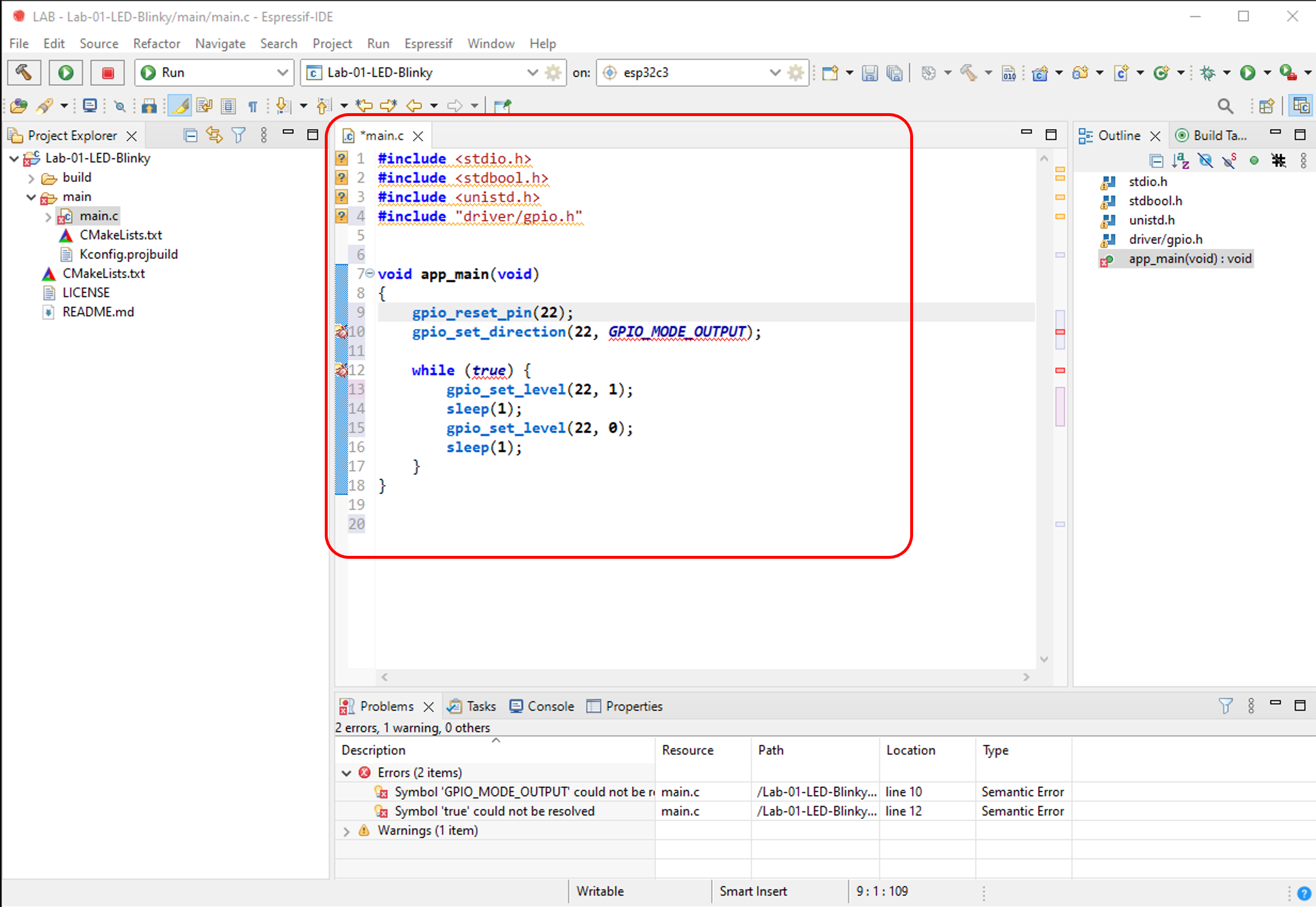Click Link with Editor in Project Explorer

click(x=214, y=135)
